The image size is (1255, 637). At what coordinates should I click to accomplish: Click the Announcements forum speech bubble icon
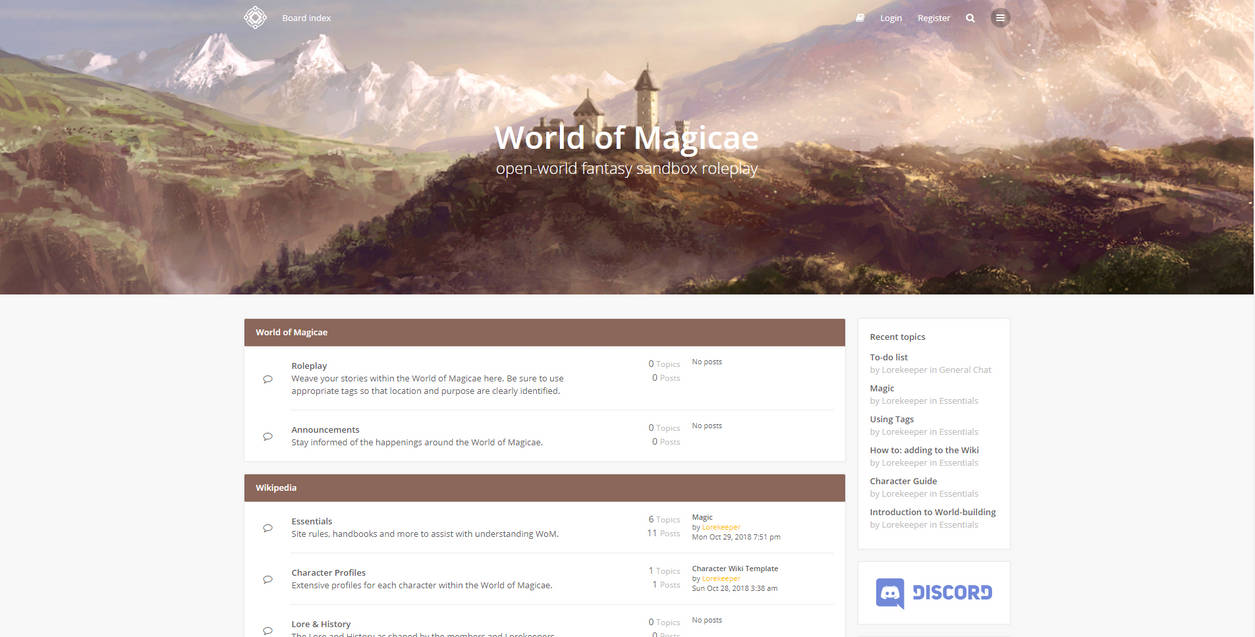point(268,436)
